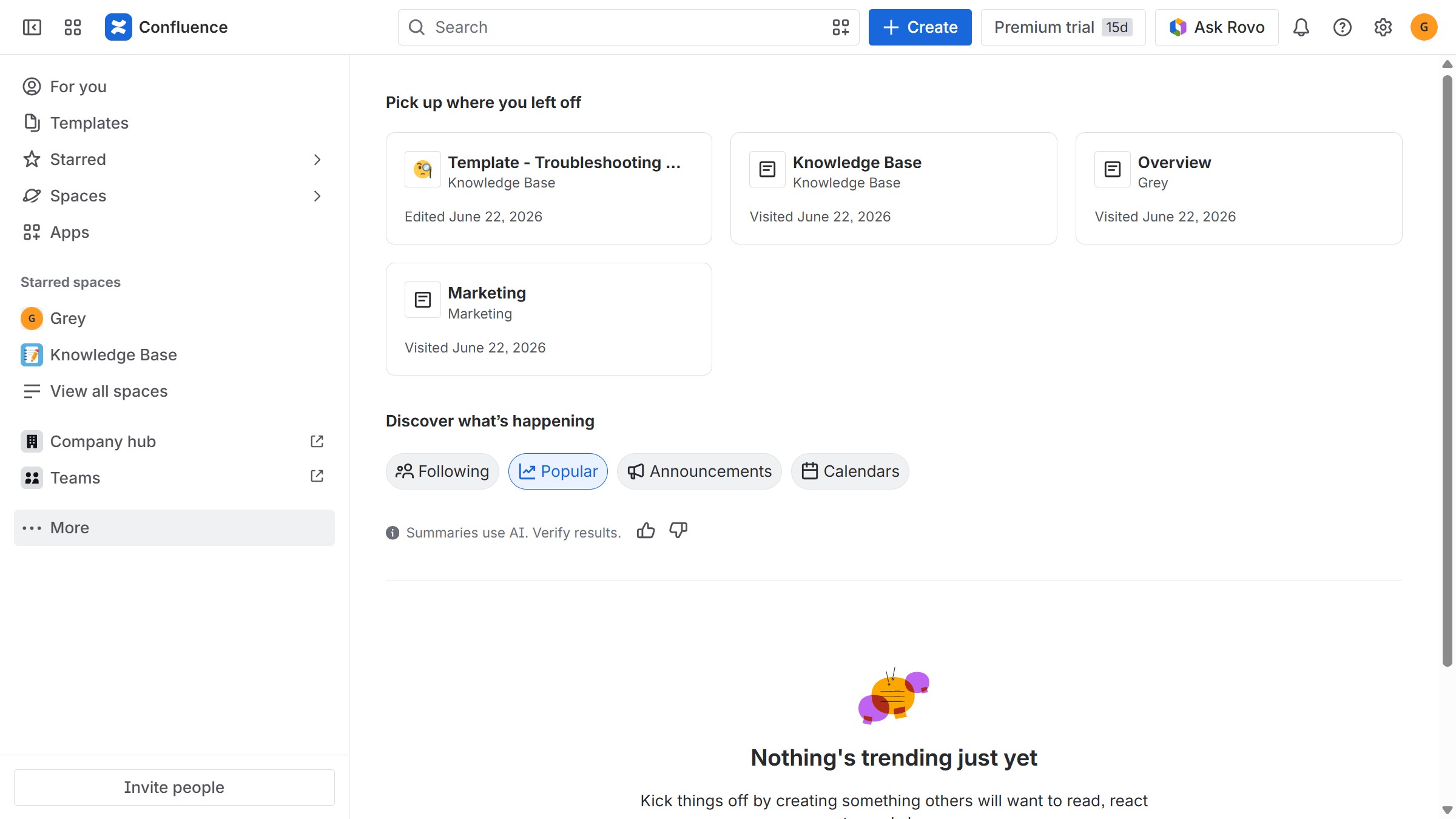The width and height of the screenshot is (1456, 819).
Task: Open the Grey starred space
Action: [x=174, y=318]
